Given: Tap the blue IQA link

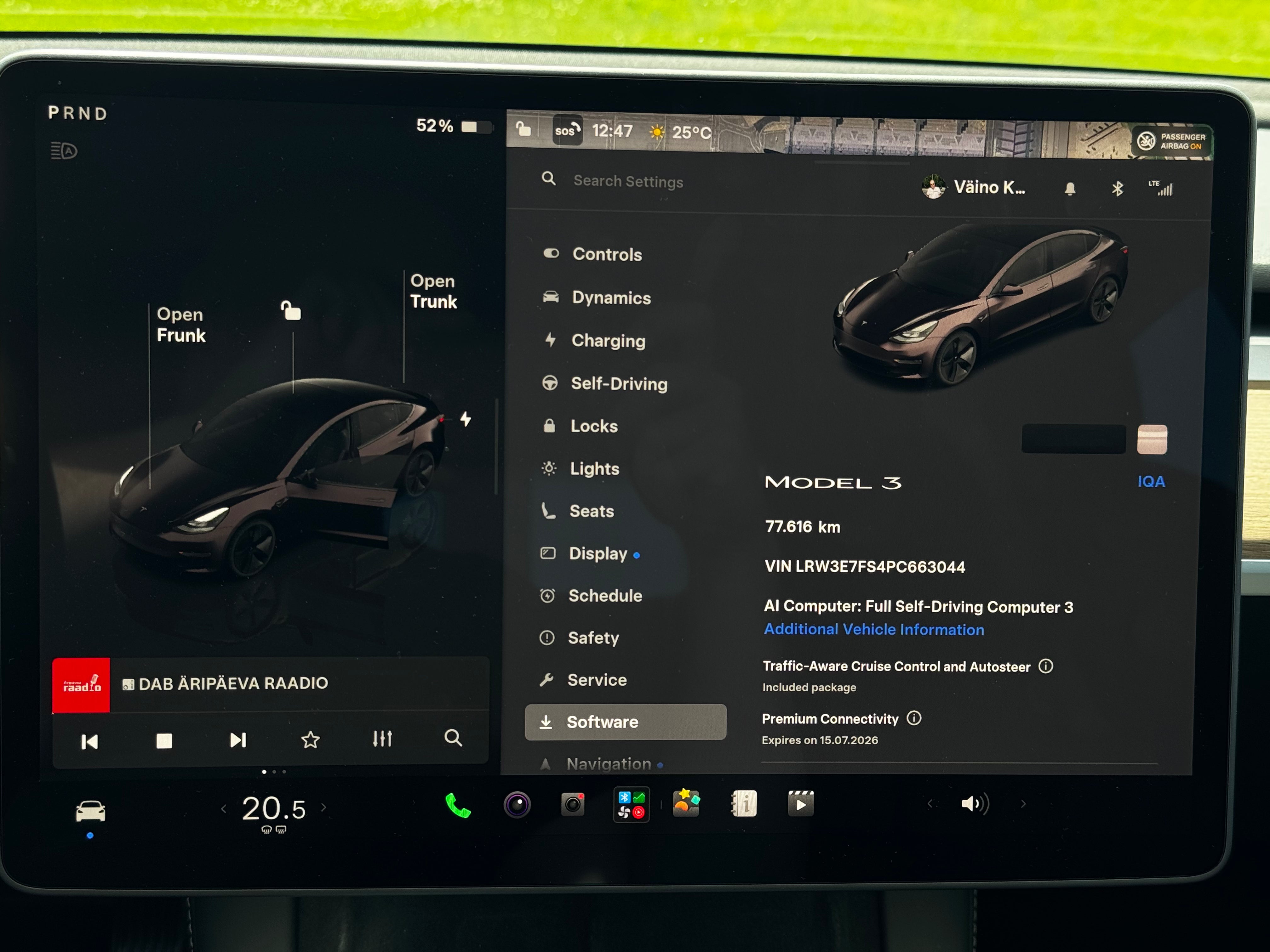Looking at the screenshot, I should [x=1151, y=481].
